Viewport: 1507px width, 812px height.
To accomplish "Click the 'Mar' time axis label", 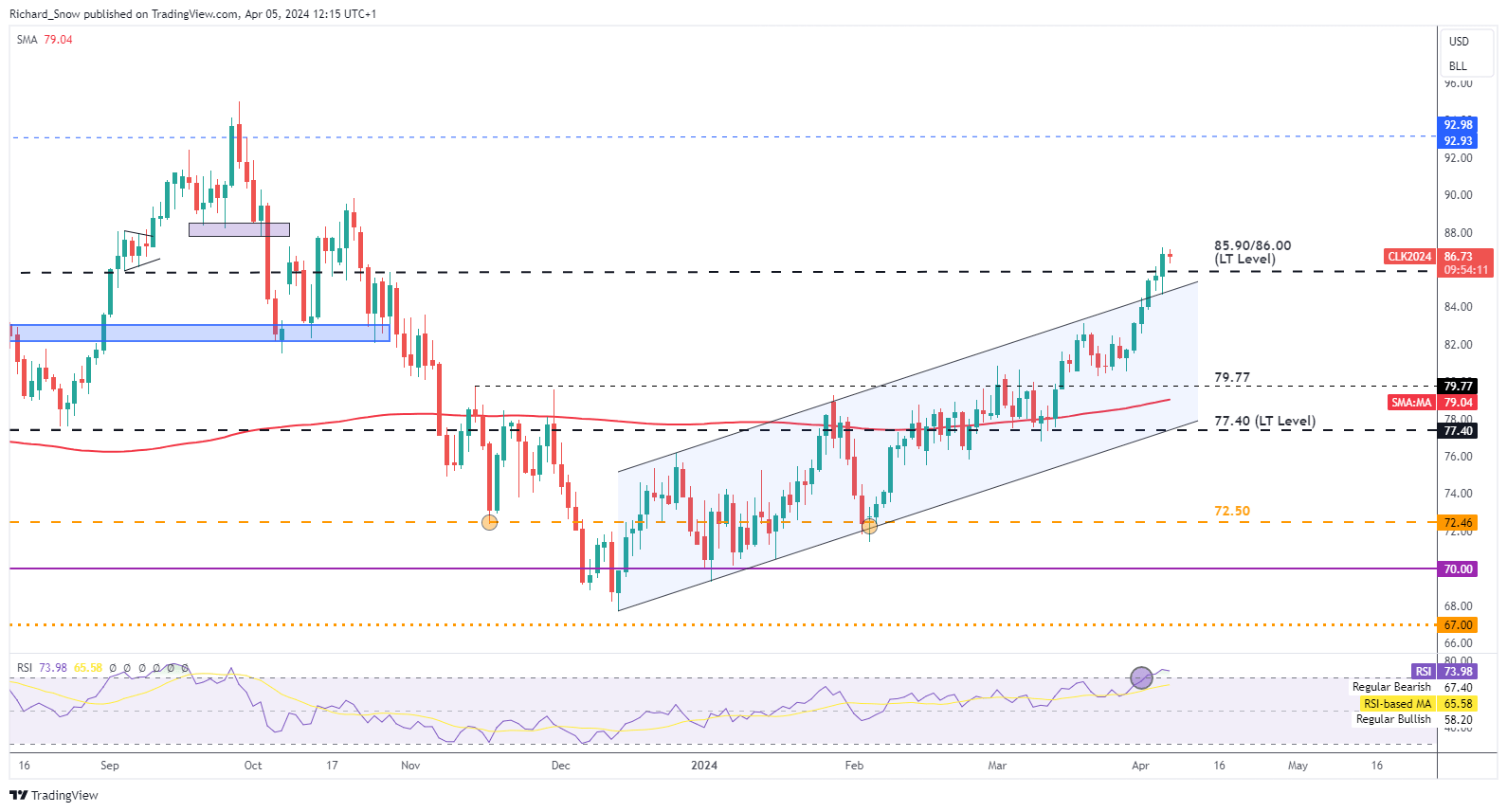I will tap(997, 766).
